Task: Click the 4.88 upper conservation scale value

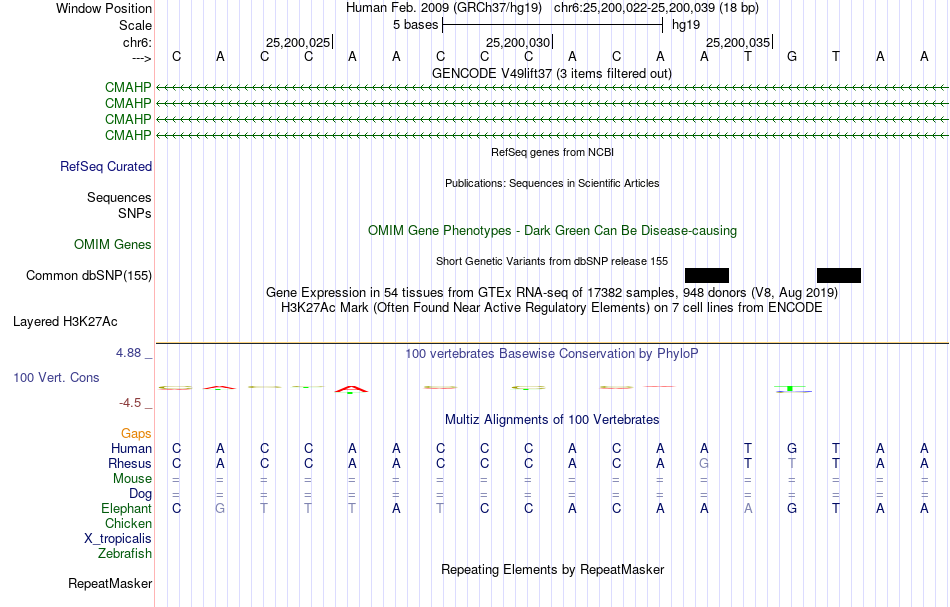Action: point(128,353)
